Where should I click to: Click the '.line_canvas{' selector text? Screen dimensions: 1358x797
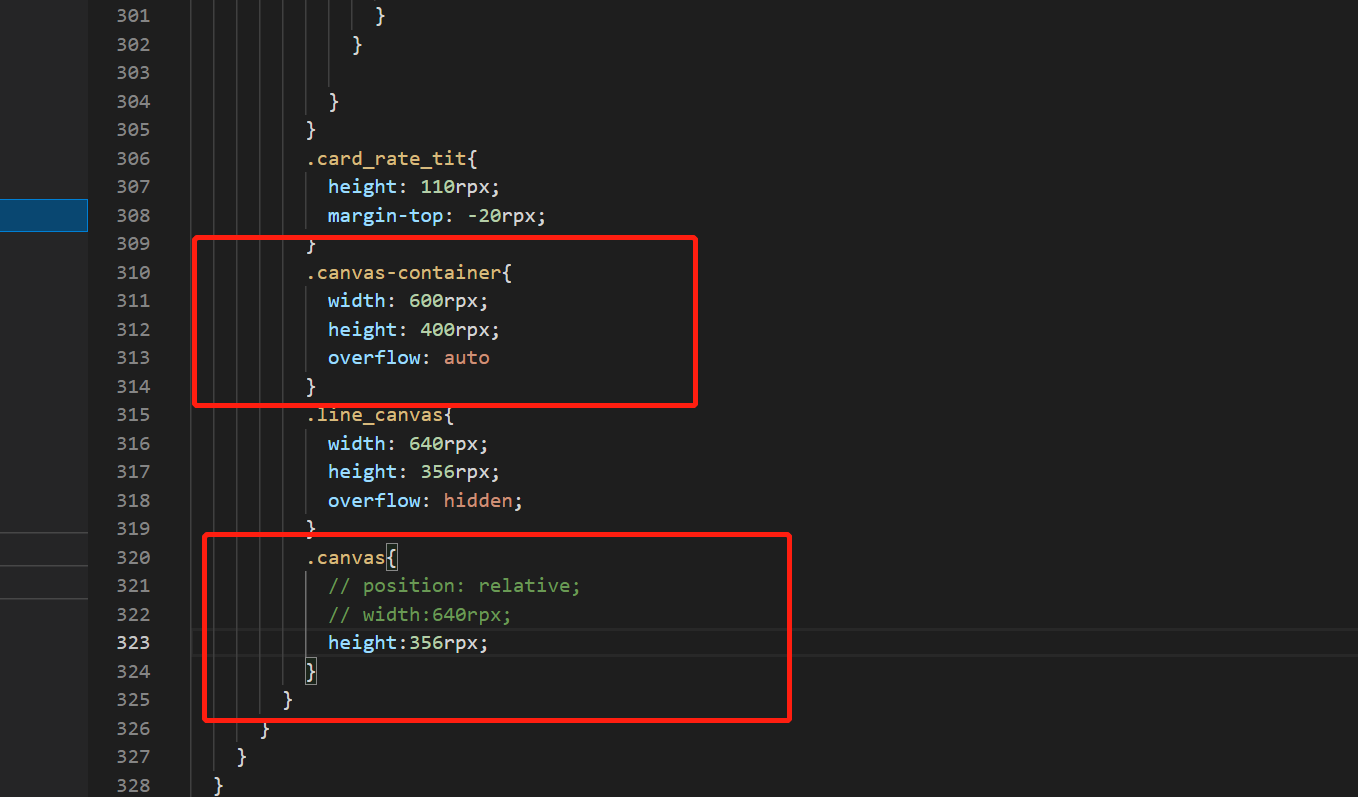click(x=381, y=414)
